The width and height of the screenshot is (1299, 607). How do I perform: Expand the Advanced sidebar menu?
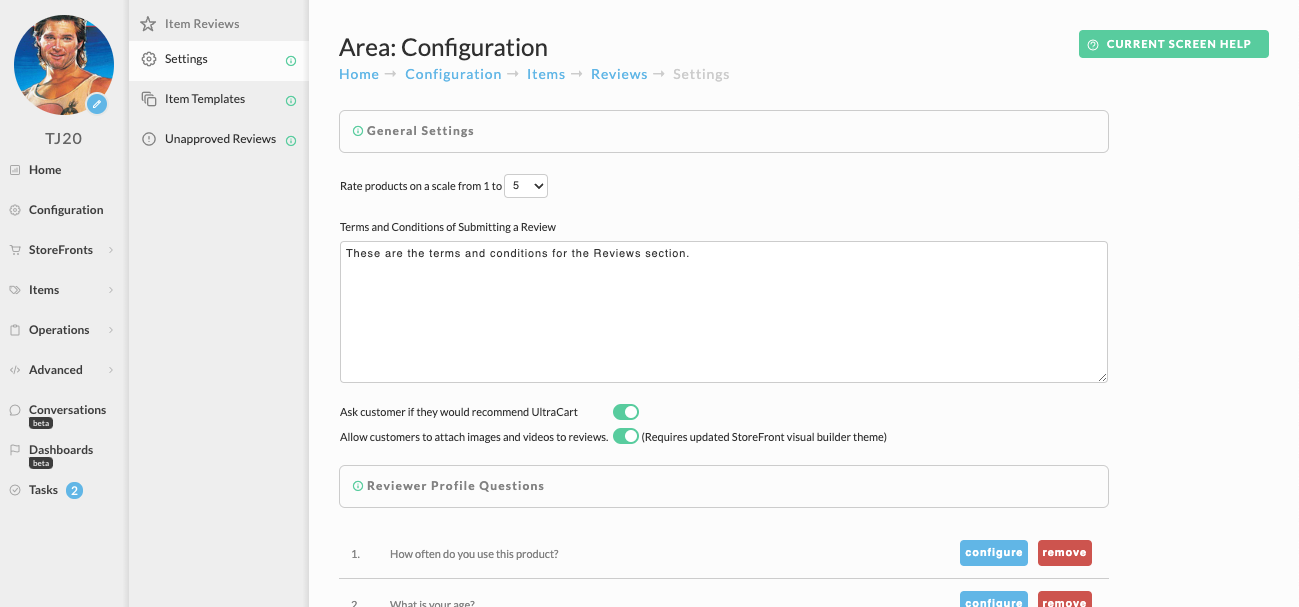pos(62,370)
